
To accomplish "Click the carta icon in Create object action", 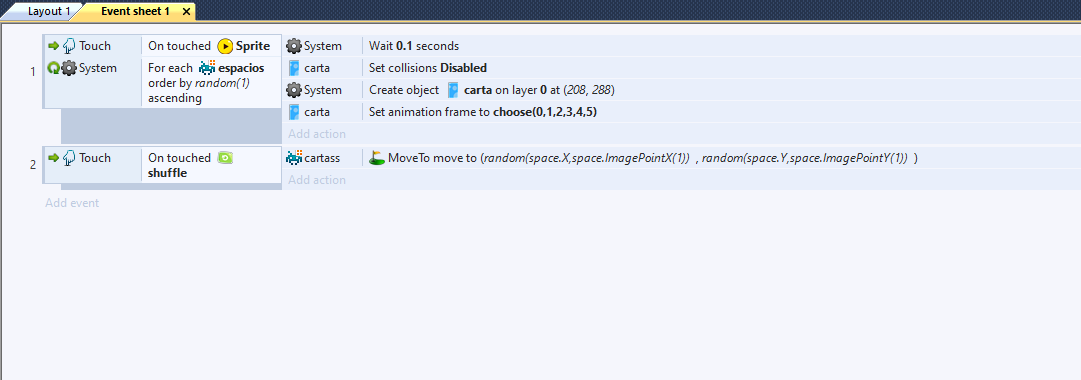I will pyautogui.click(x=453, y=90).
